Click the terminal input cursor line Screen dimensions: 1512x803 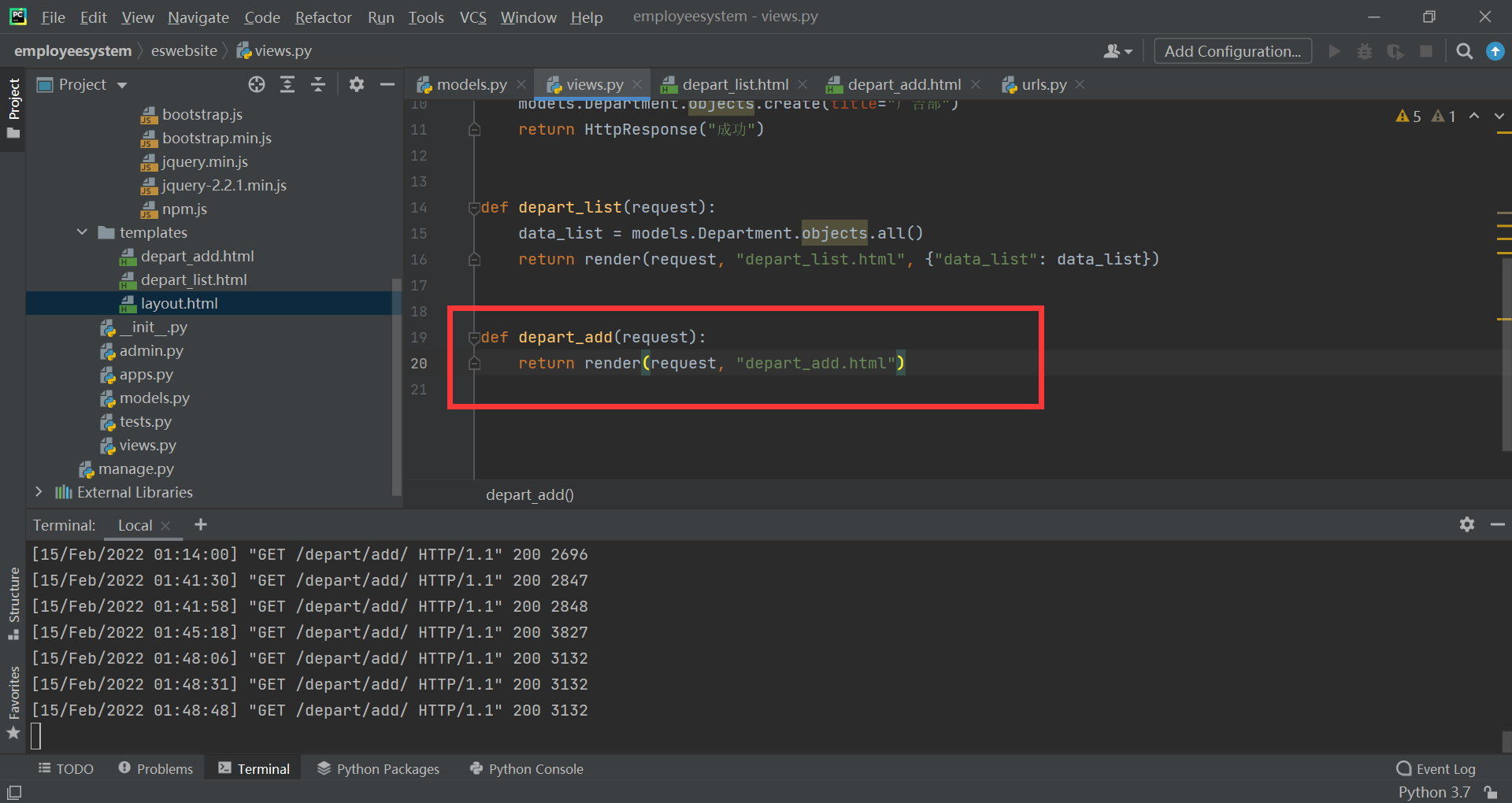pos(35,735)
